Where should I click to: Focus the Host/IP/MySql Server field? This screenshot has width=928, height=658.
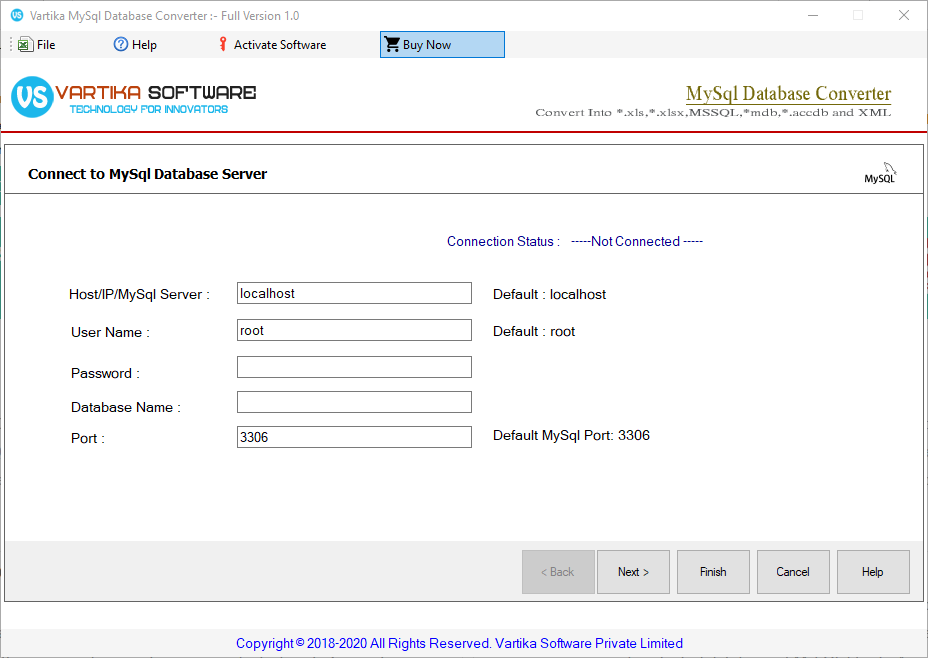pyautogui.click(x=354, y=293)
